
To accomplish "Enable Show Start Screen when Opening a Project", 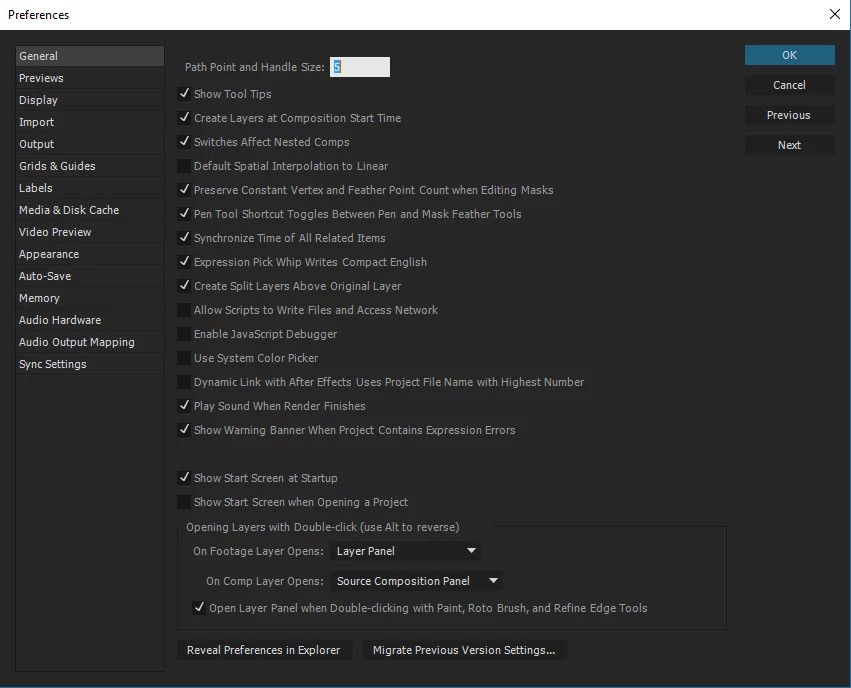I will click(x=184, y=502).
